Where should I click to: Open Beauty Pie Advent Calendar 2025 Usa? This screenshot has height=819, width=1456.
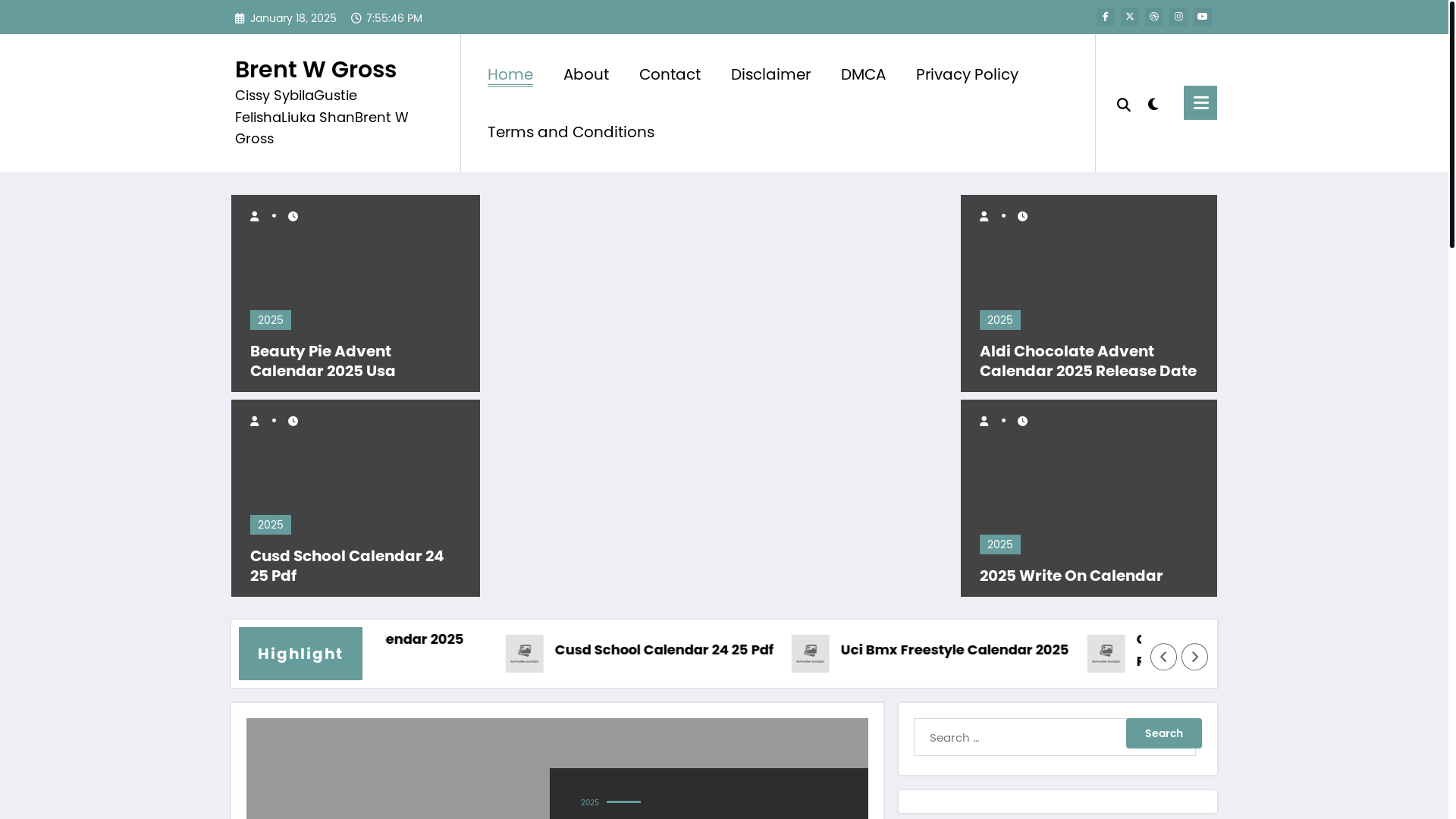coord(323,361)
